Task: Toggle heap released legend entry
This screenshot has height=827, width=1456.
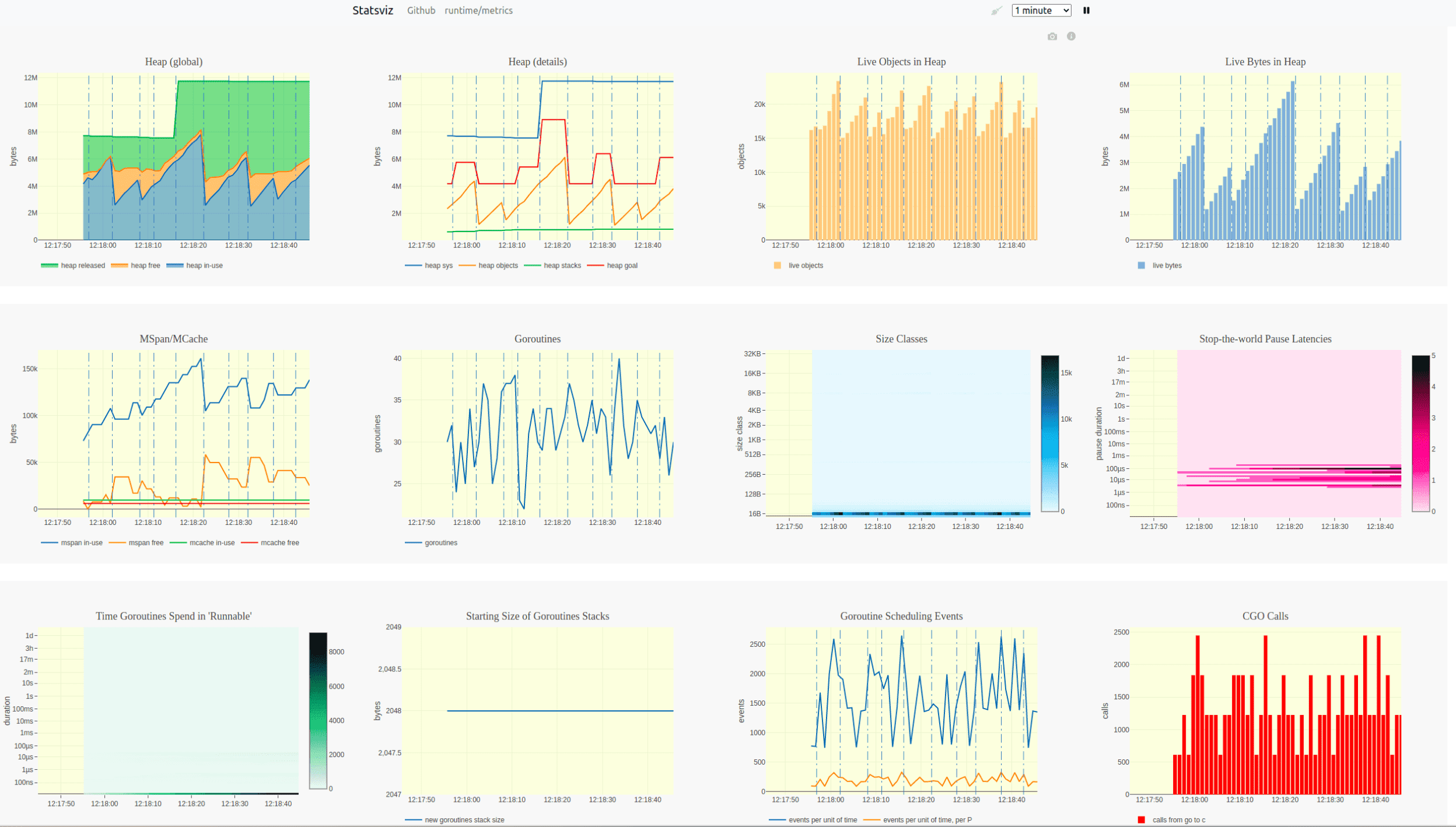Action: (82, 265)
